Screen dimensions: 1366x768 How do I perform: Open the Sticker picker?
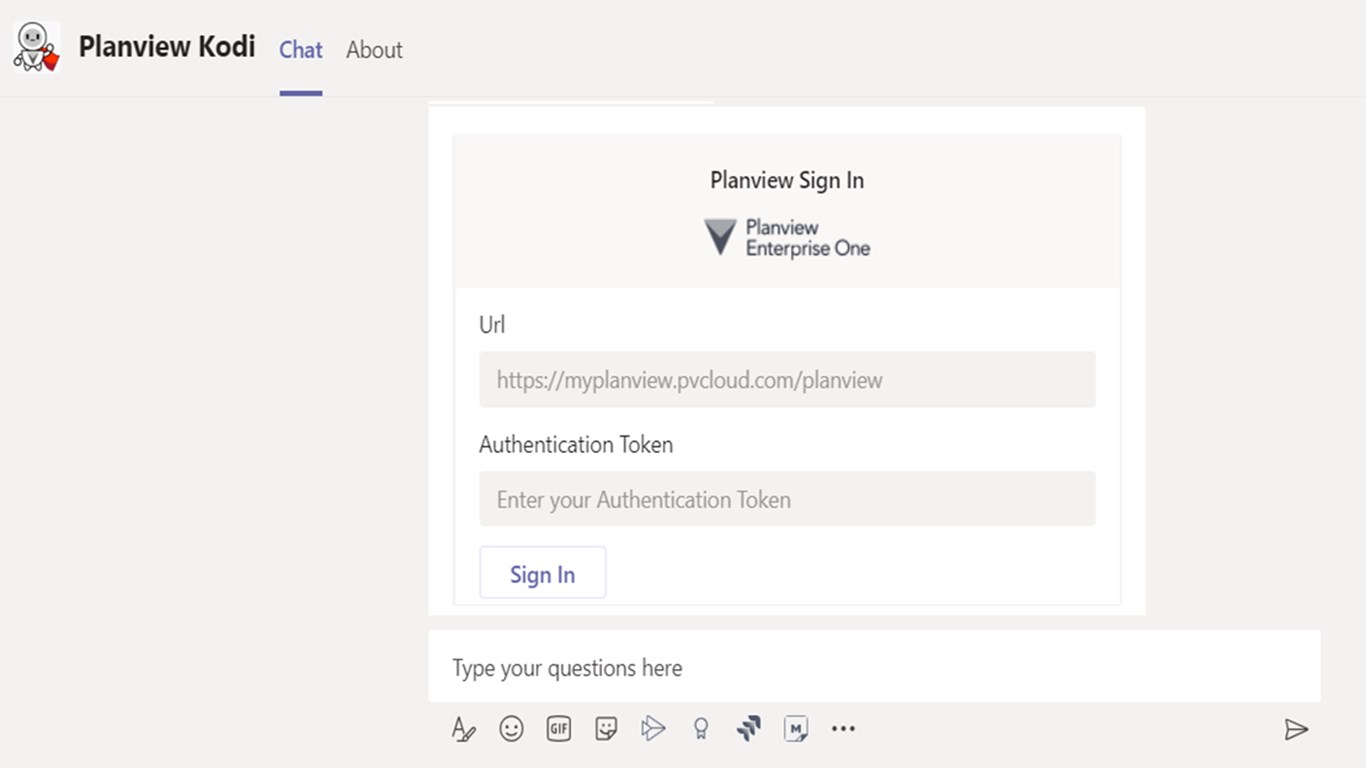(606, 729)
